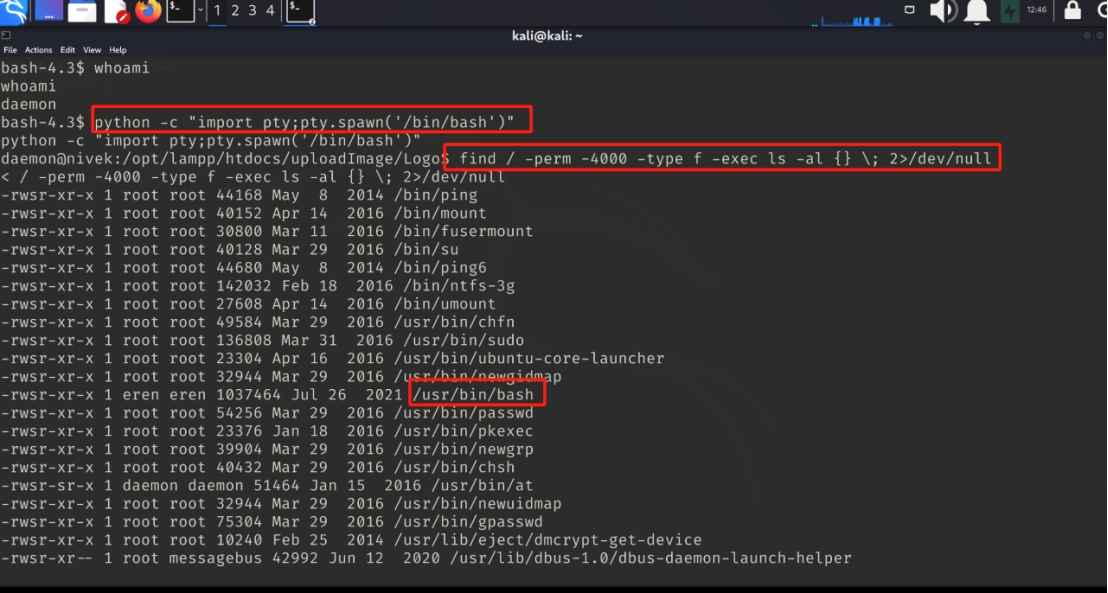The height and width of the screenshot is (593, 1108).
Task: Click the /usr/bin/bash path
Action: [x=473, y=395]
